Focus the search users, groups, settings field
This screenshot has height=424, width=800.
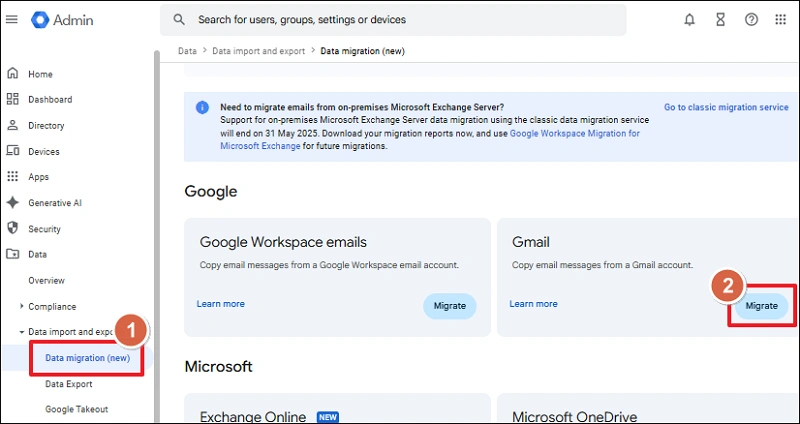click(x=393, y=20)
